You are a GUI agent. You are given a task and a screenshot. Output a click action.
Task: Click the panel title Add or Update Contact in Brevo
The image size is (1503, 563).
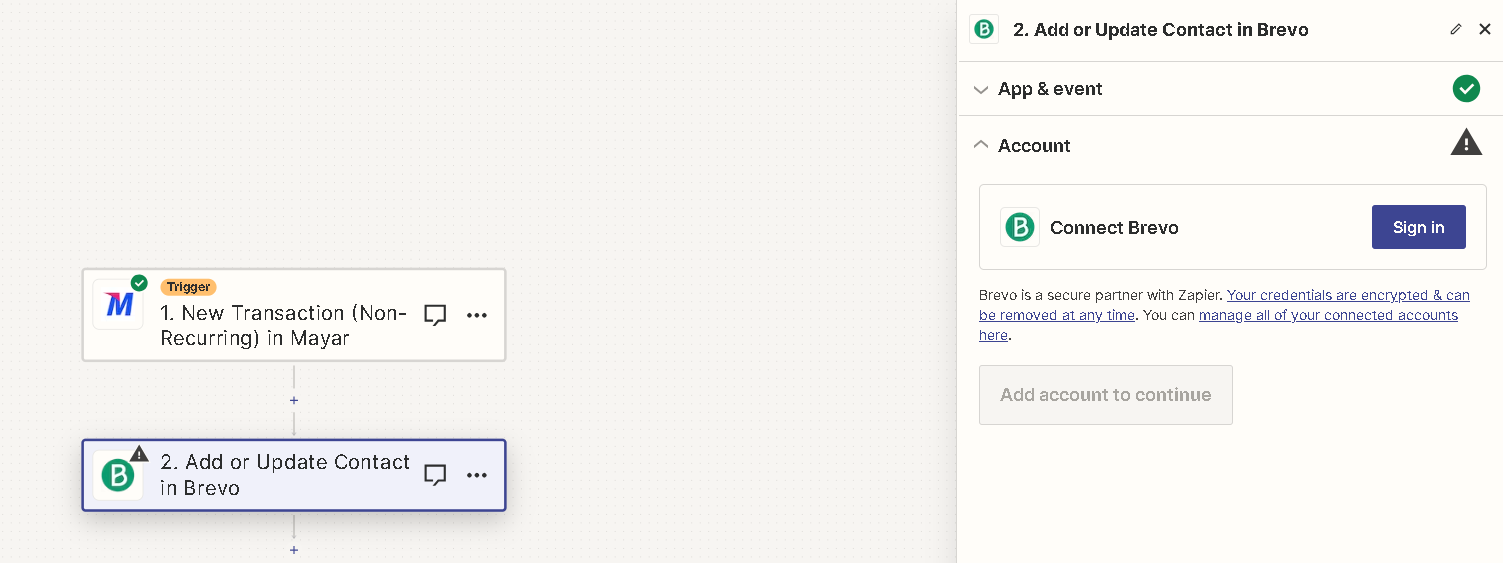coord(1161,29)
